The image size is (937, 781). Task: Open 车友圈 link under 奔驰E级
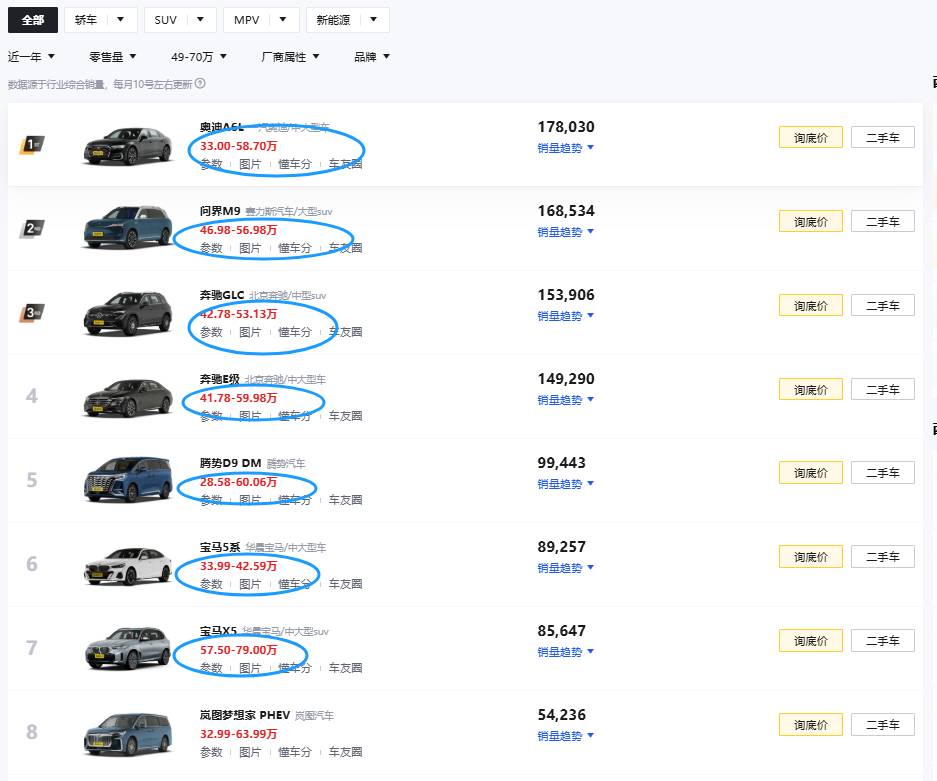(345, 416)
